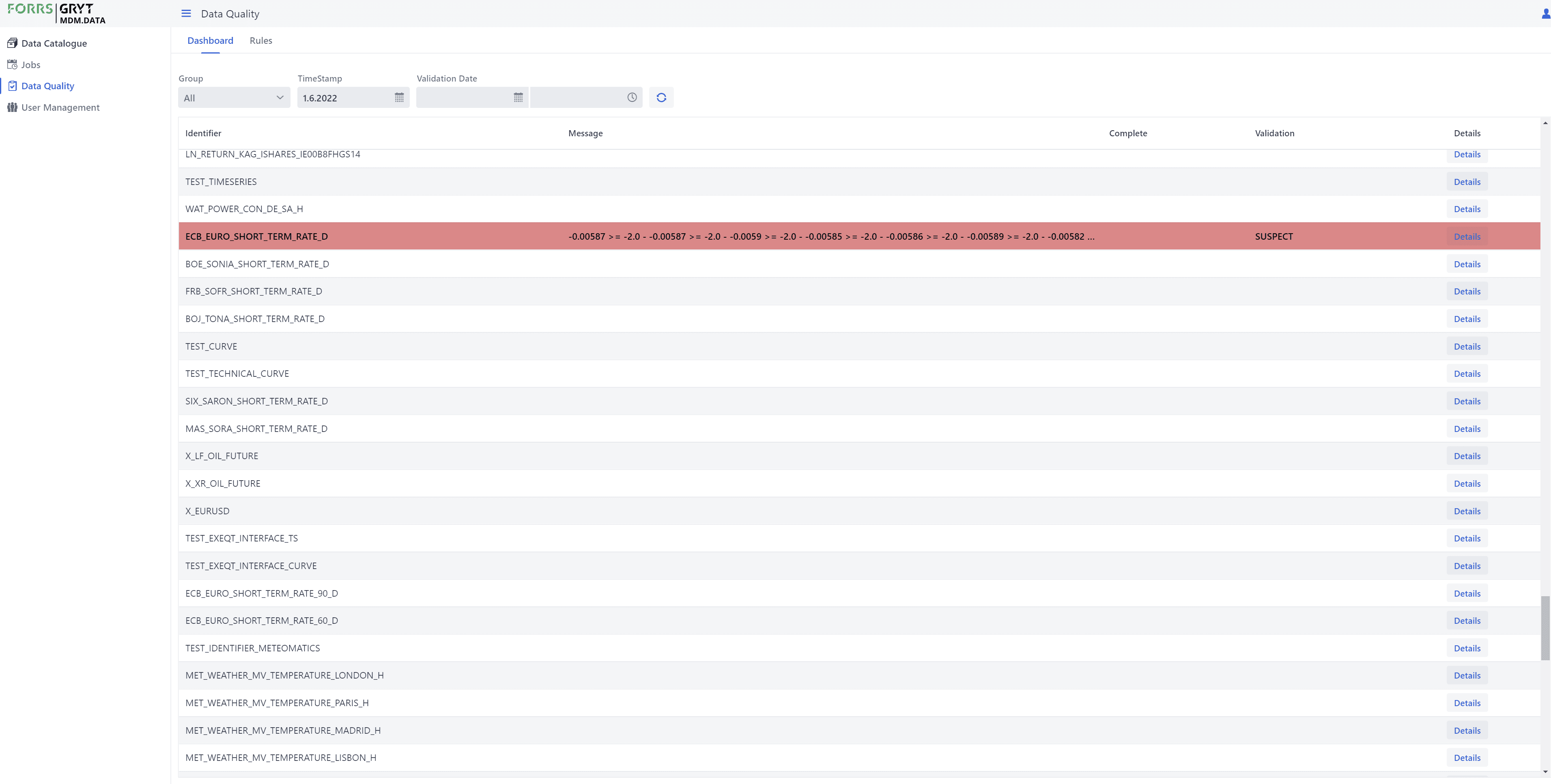Open the Validation time clock icon
The image size is (1551, 784).
click(632, 98)
